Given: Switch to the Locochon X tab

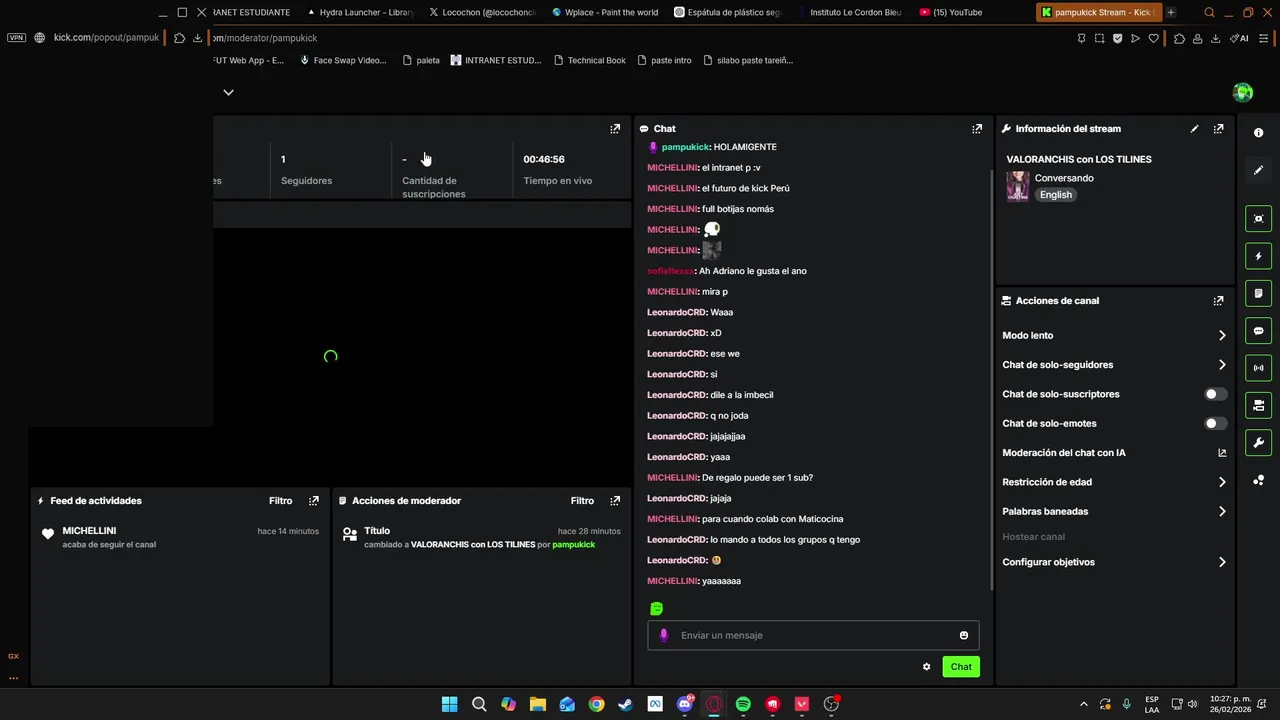Looking at the screenshot, I should pos(481,12).
